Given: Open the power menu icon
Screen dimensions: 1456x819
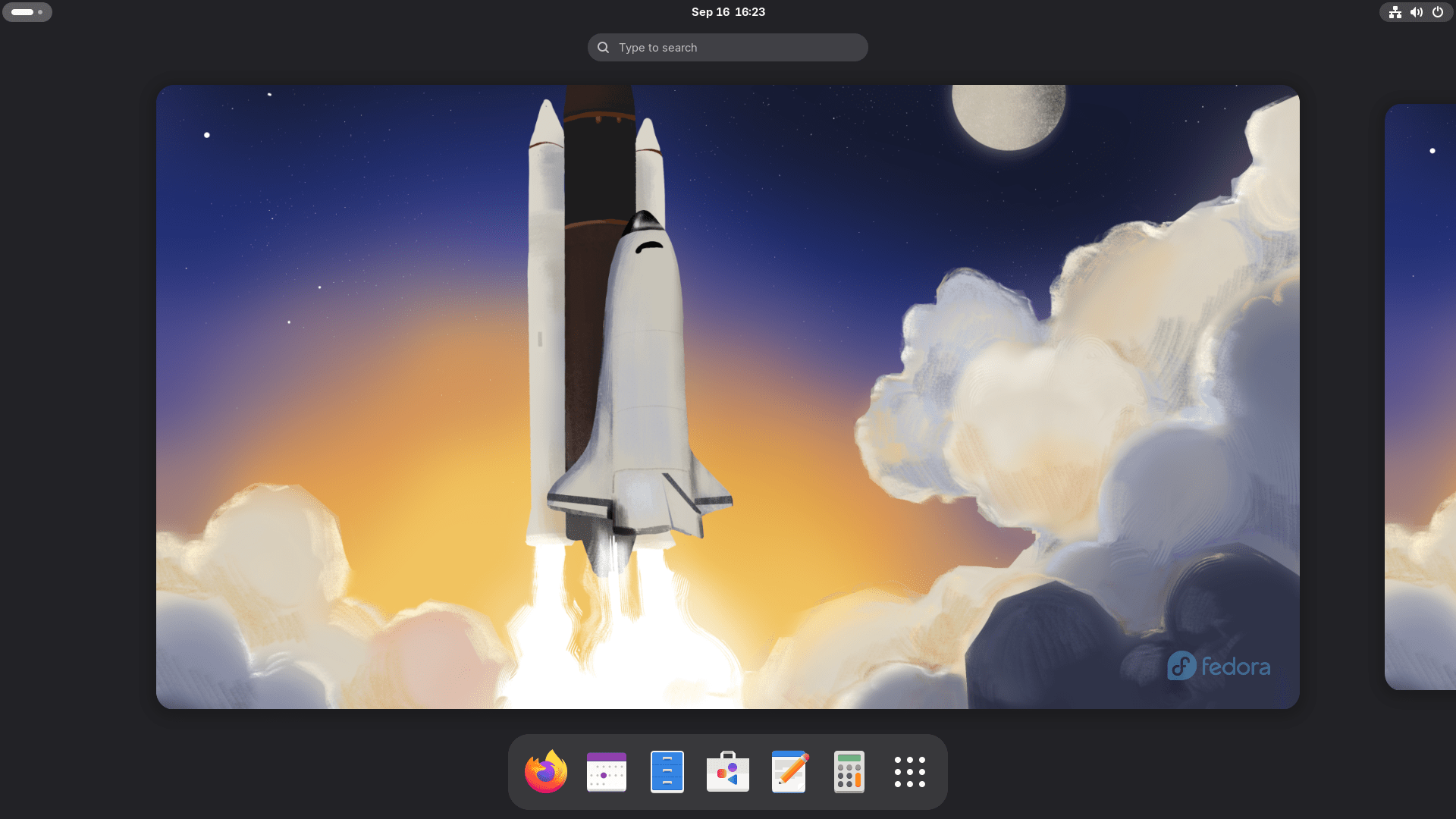Looking at the screenshot, I should tap(1438, 12).
